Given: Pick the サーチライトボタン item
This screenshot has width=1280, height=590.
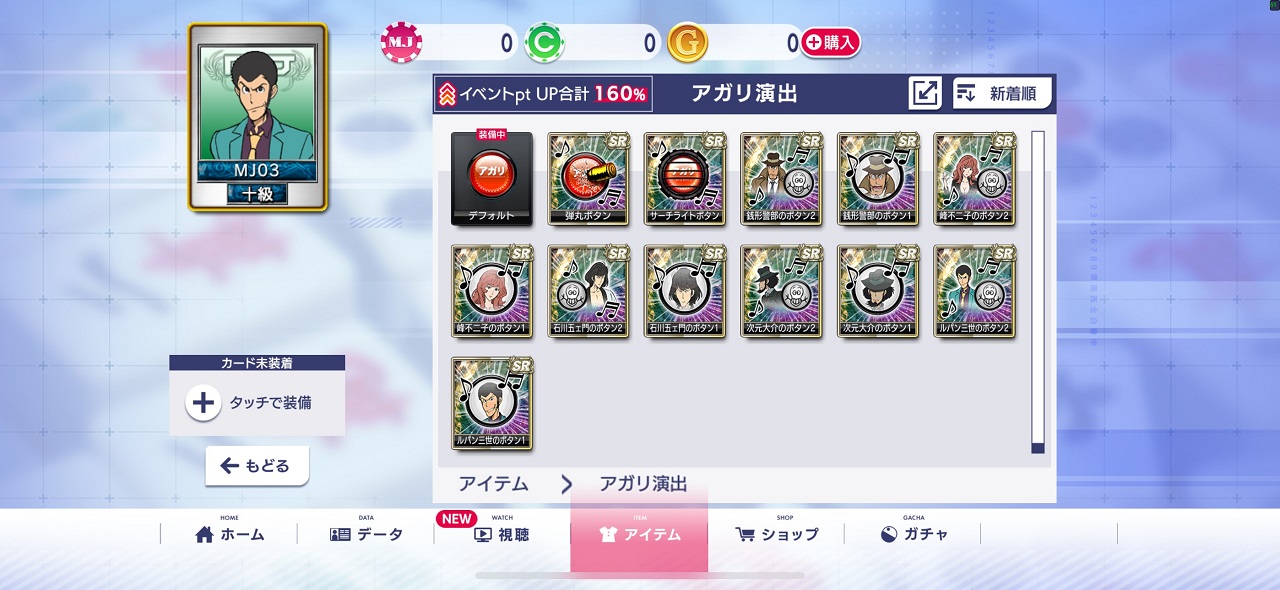Looking at the screenshot, I should tap(685, 178).
